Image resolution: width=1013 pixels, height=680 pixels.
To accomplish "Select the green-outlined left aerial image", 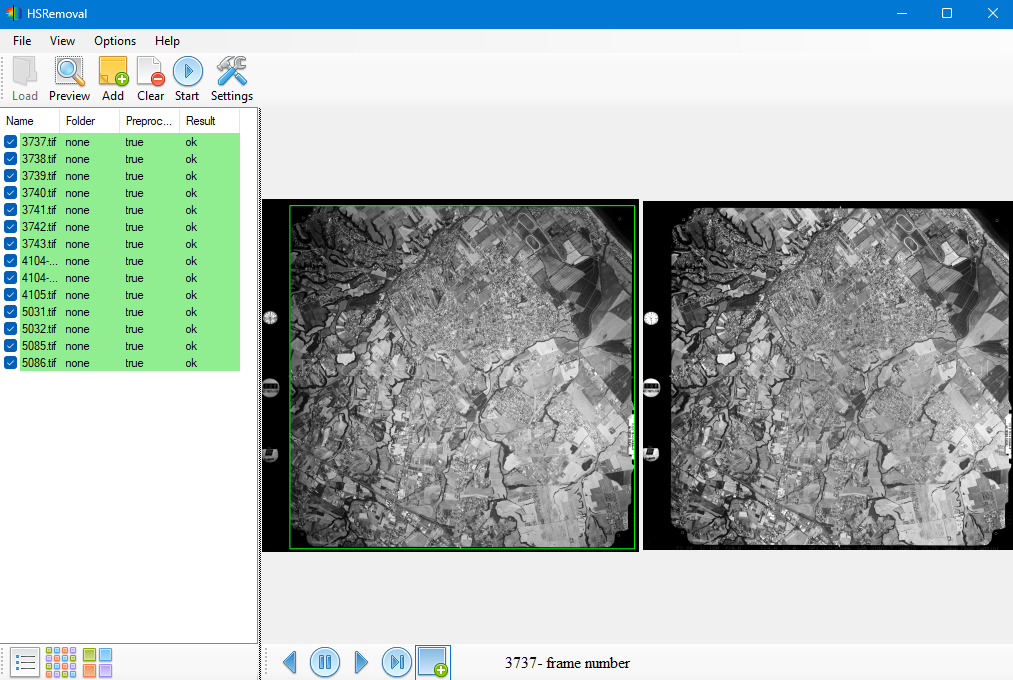I will [x=462, y=377].
